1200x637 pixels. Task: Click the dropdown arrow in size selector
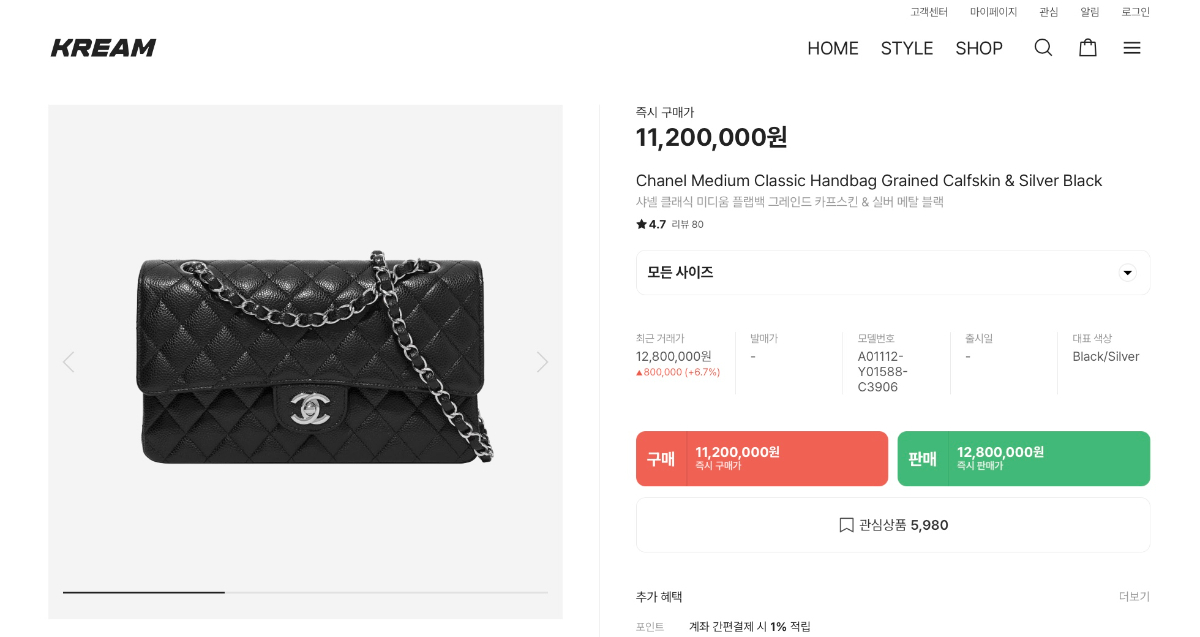(x=1127, y=272)
